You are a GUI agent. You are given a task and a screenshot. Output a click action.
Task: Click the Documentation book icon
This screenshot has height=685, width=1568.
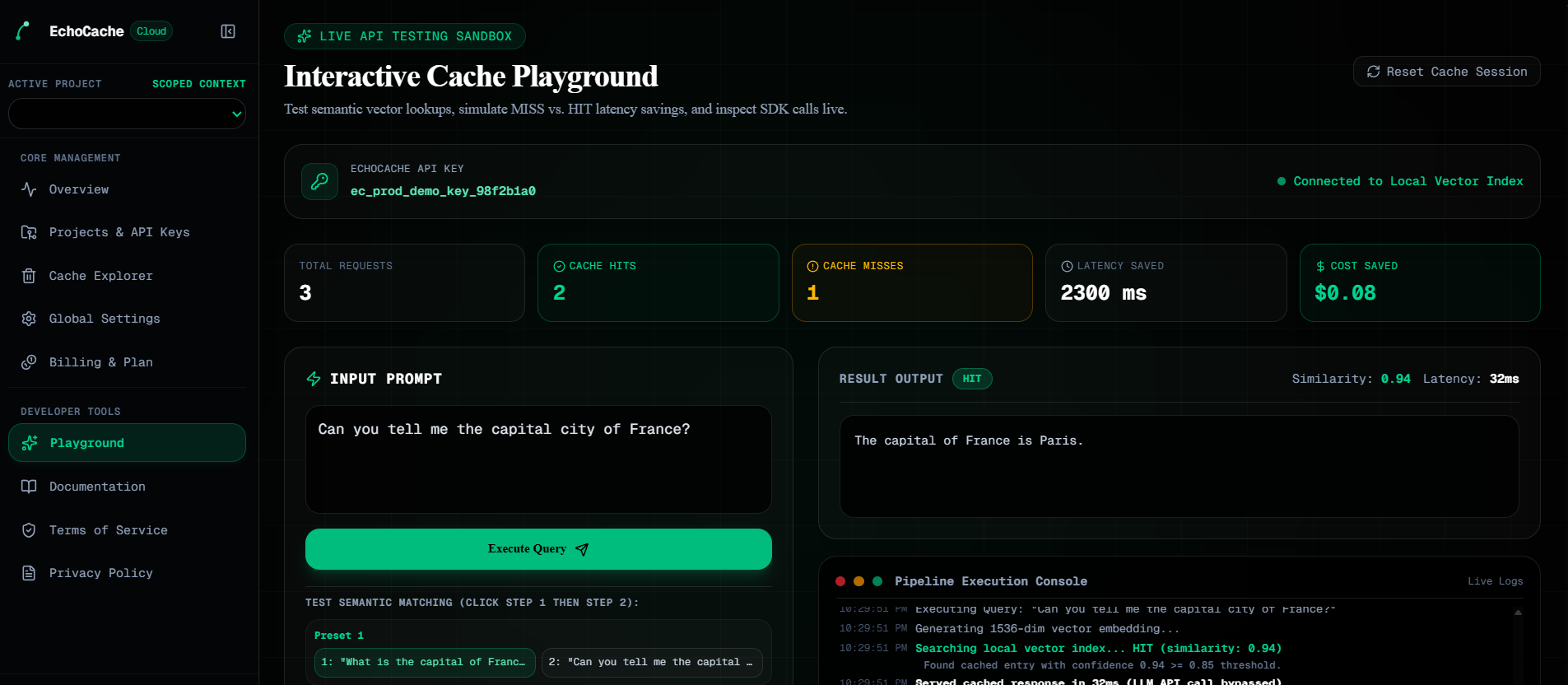tap(29, 487)
